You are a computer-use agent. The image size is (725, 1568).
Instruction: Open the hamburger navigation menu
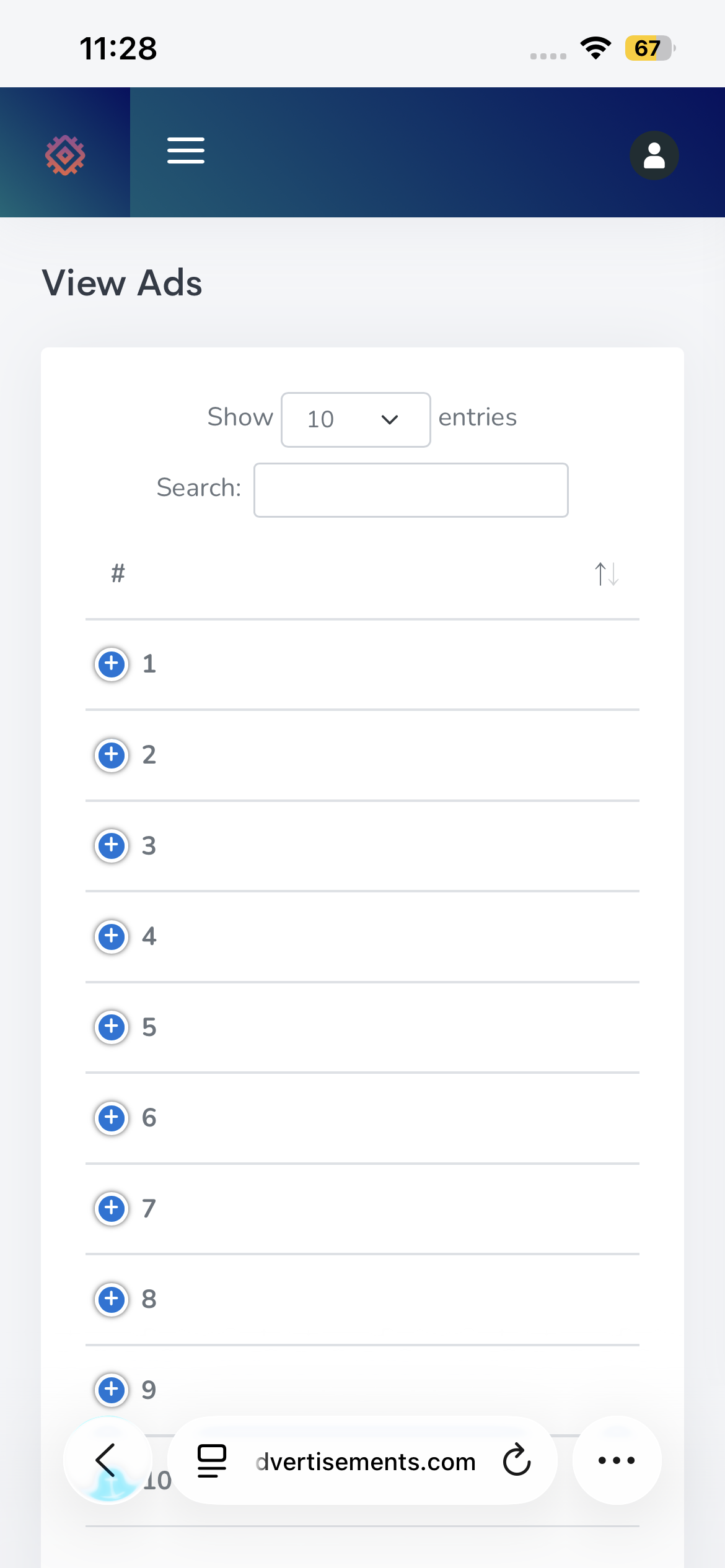coord(186,150)
